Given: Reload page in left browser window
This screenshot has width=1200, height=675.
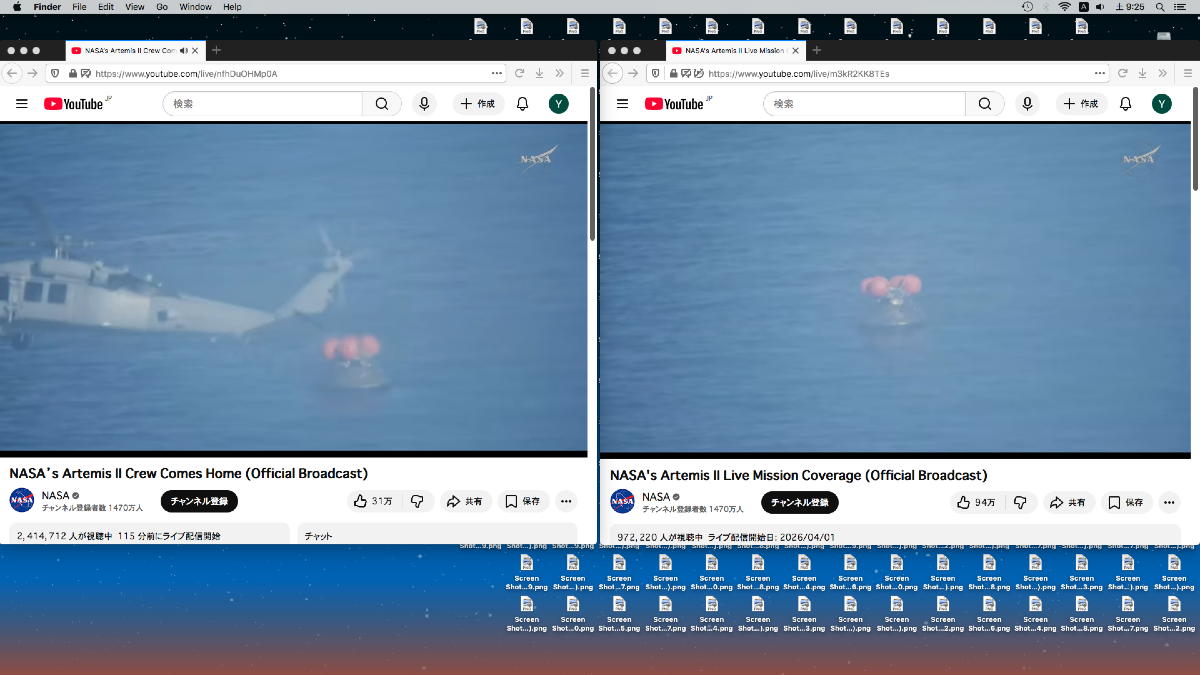Looking at the screenshot, I should pos(519,73).
